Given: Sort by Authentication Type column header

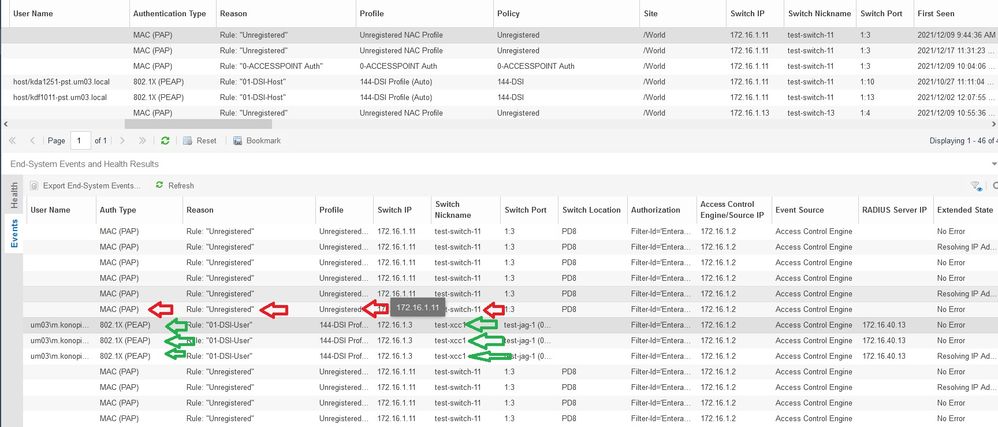Looking at the screenshot, I should click(169, 14).
